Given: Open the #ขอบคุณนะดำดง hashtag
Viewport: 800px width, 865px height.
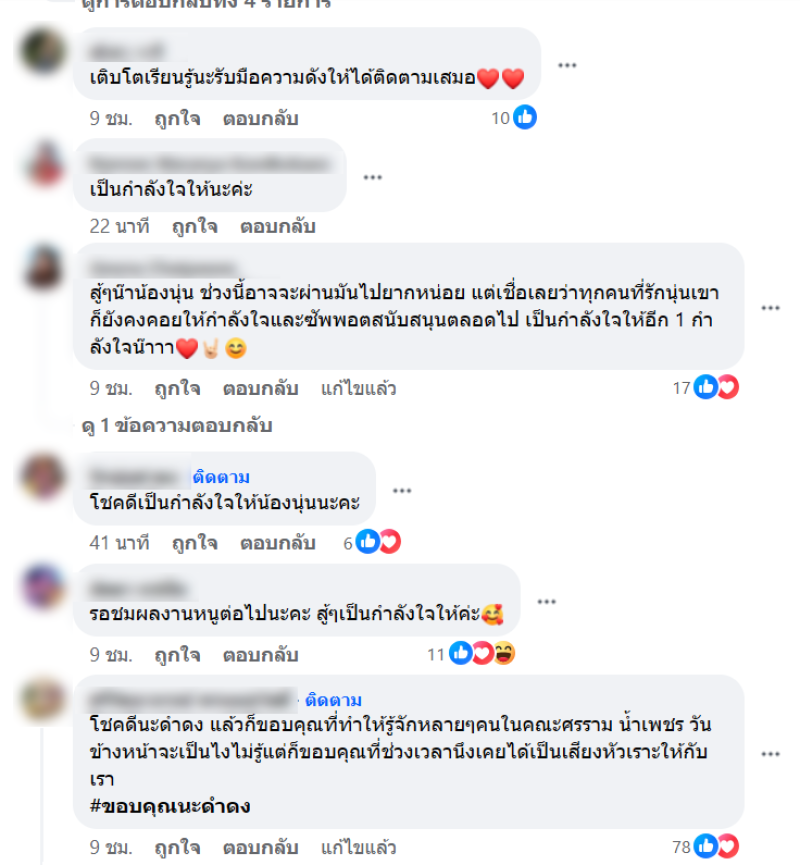Looking at the screenshot, I should pos(170,806).
